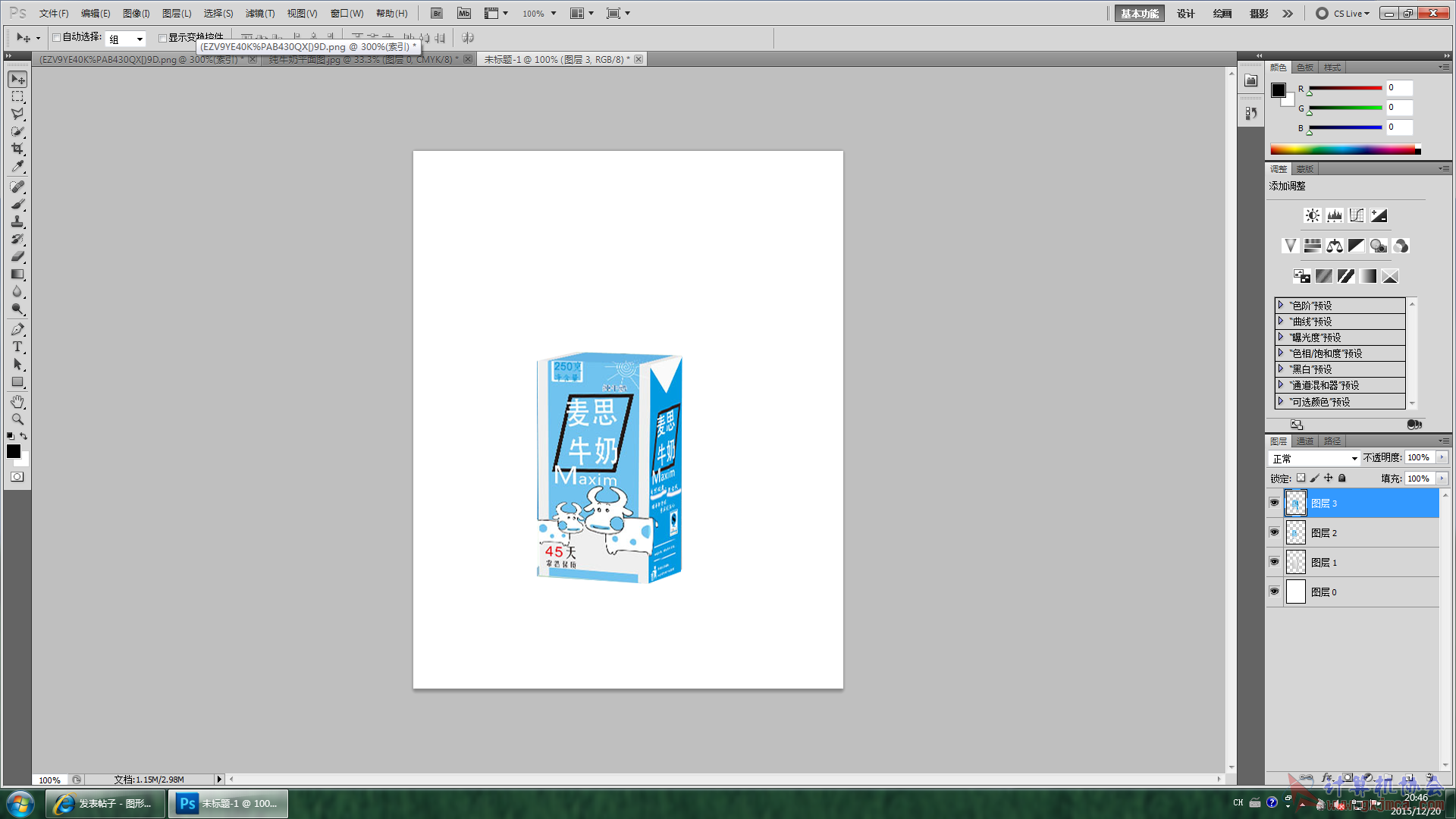Toggle lock all for layer
The height and width of the screenshot is (819, 1456).
pos(1342,479)
